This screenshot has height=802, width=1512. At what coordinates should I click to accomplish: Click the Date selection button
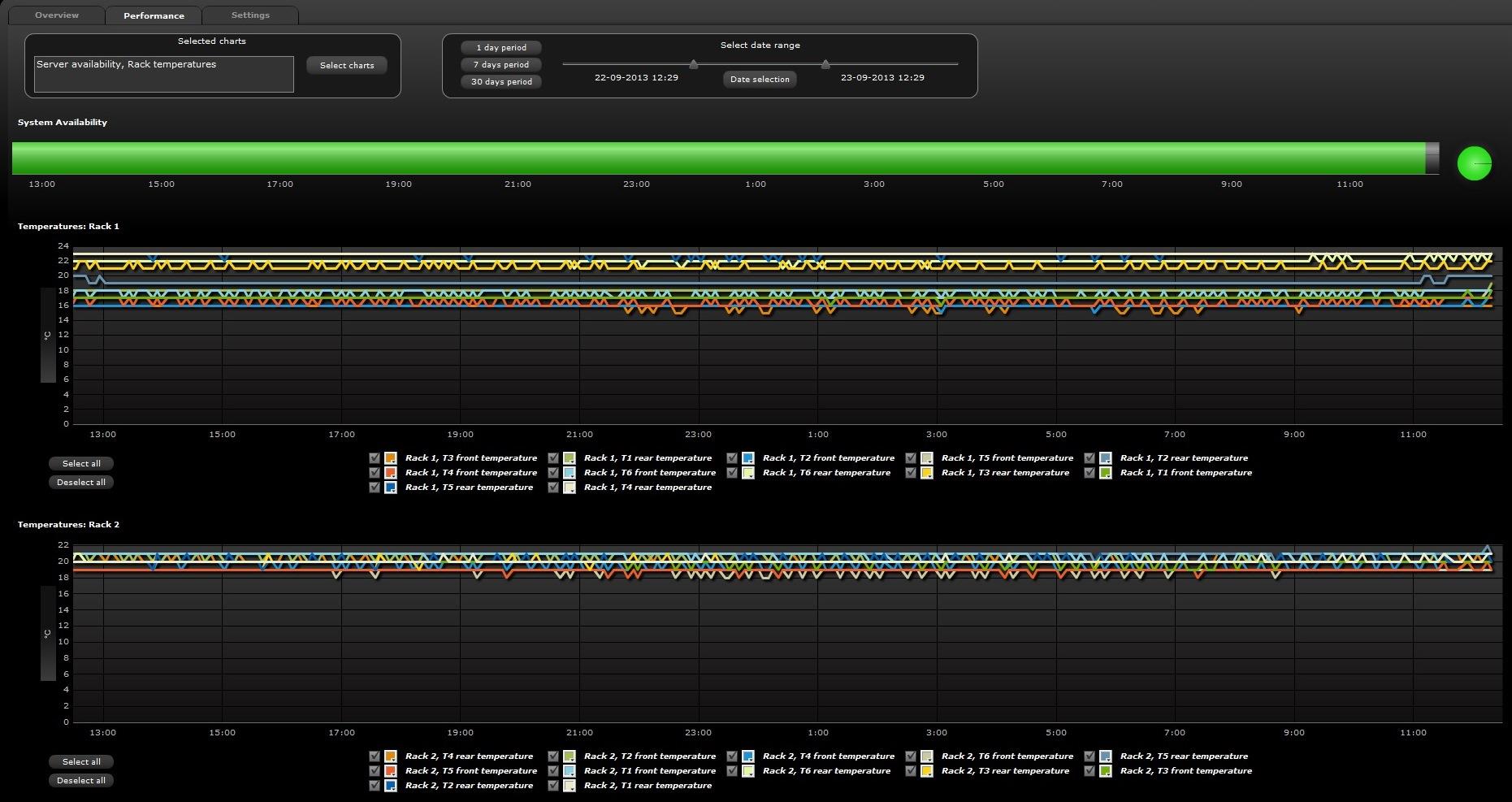[x=760, y=79]
